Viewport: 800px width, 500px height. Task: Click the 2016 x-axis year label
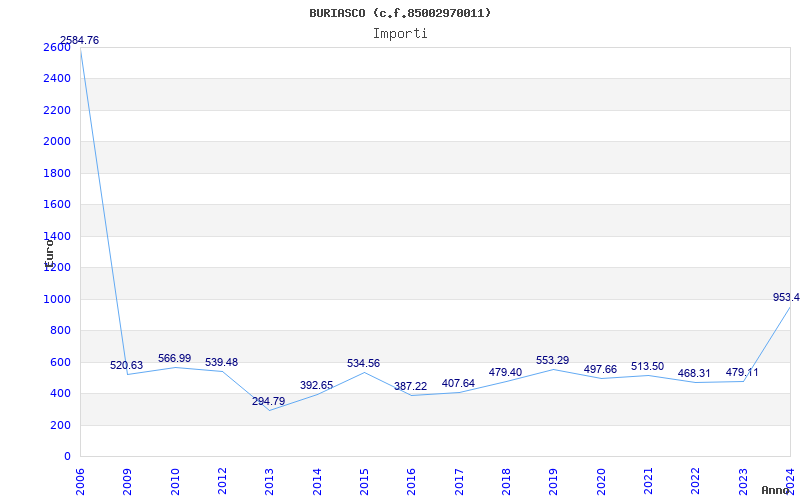click(412, 482)
